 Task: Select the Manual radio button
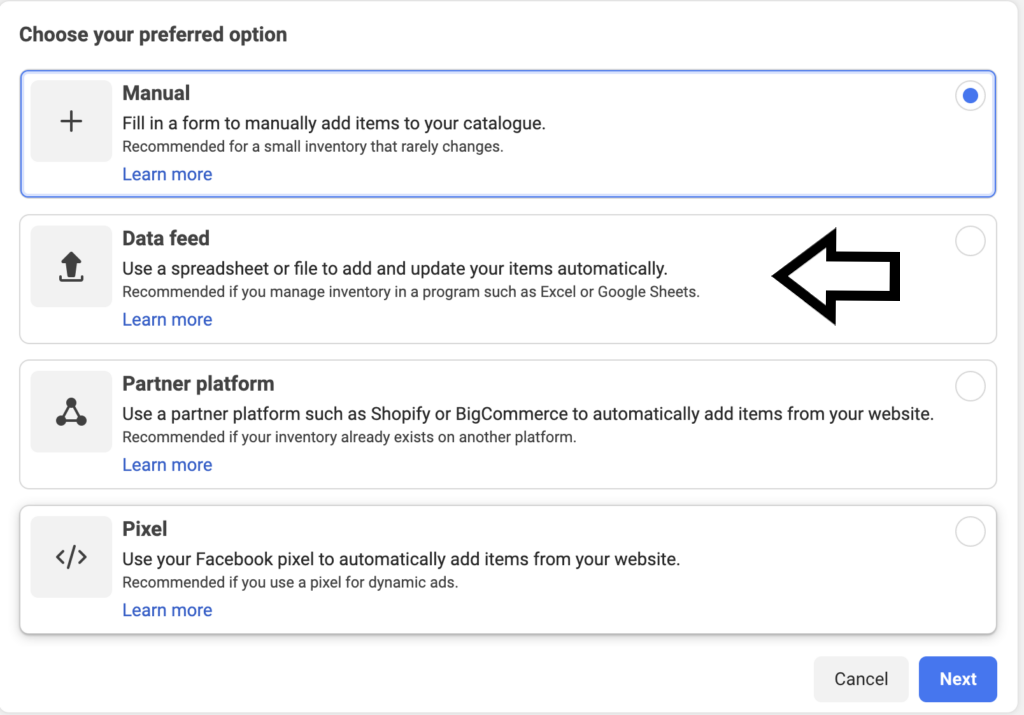point(969,95)
